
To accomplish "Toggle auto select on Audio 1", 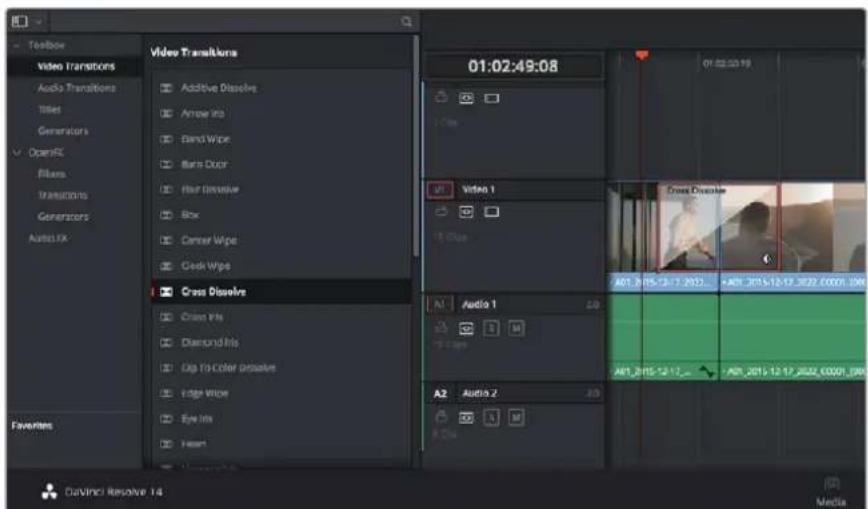I will click(x=466, y=328).
